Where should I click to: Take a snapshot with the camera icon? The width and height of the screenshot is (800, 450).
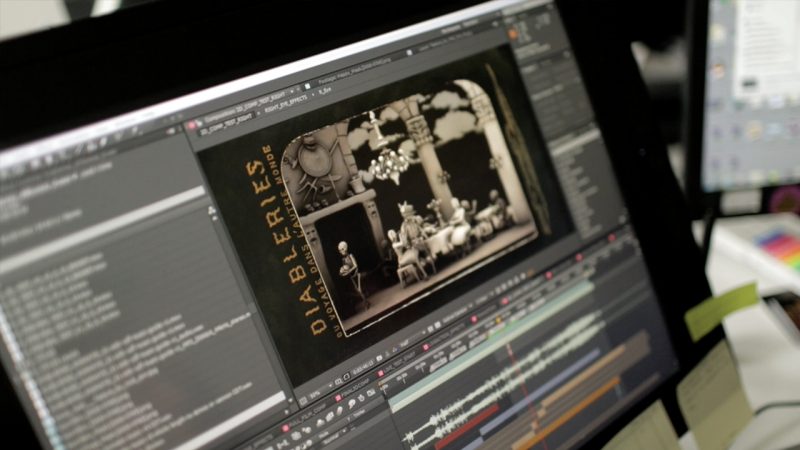pos(379,359)
